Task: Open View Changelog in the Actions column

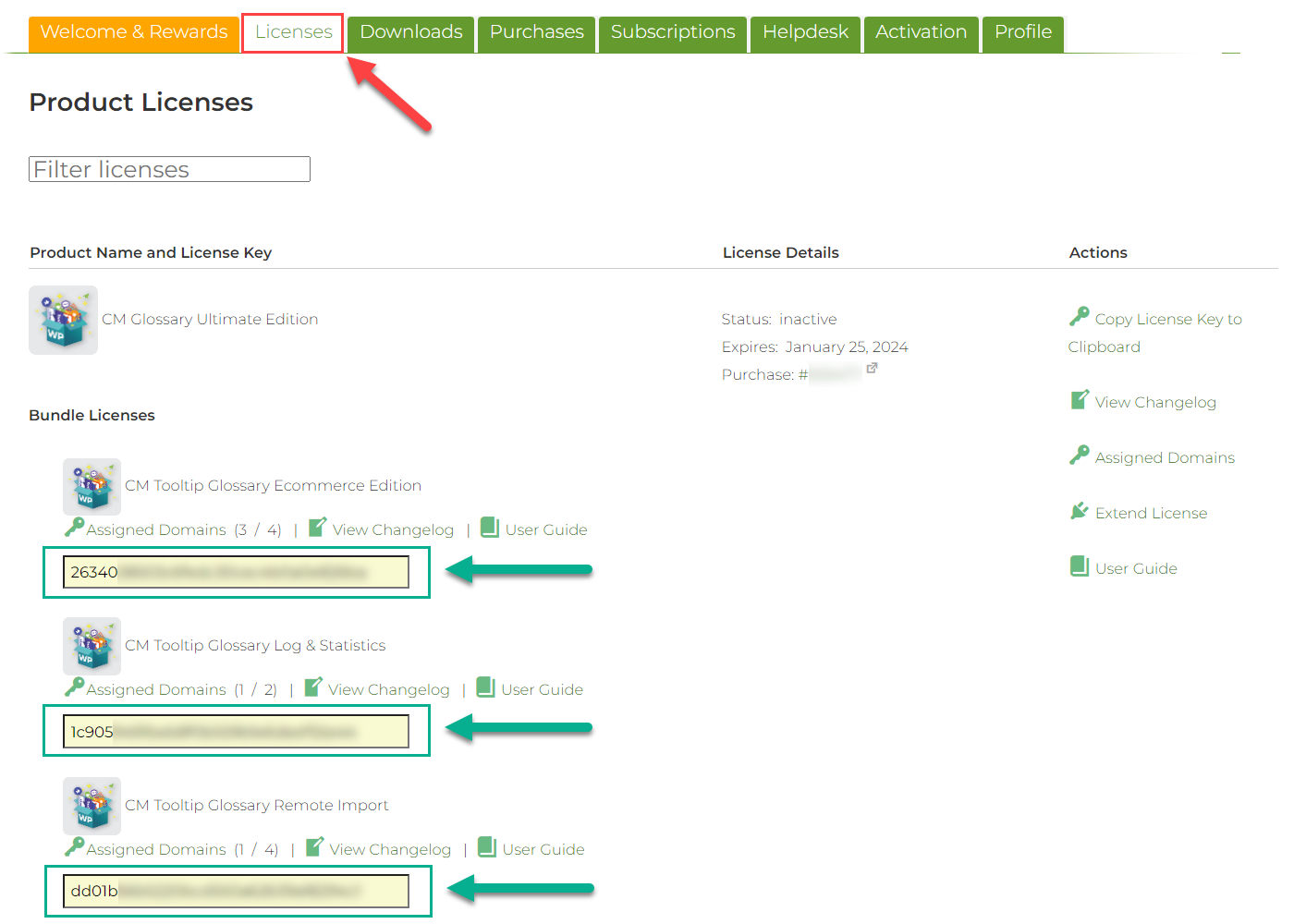Action: click(x=1155, y=403)
